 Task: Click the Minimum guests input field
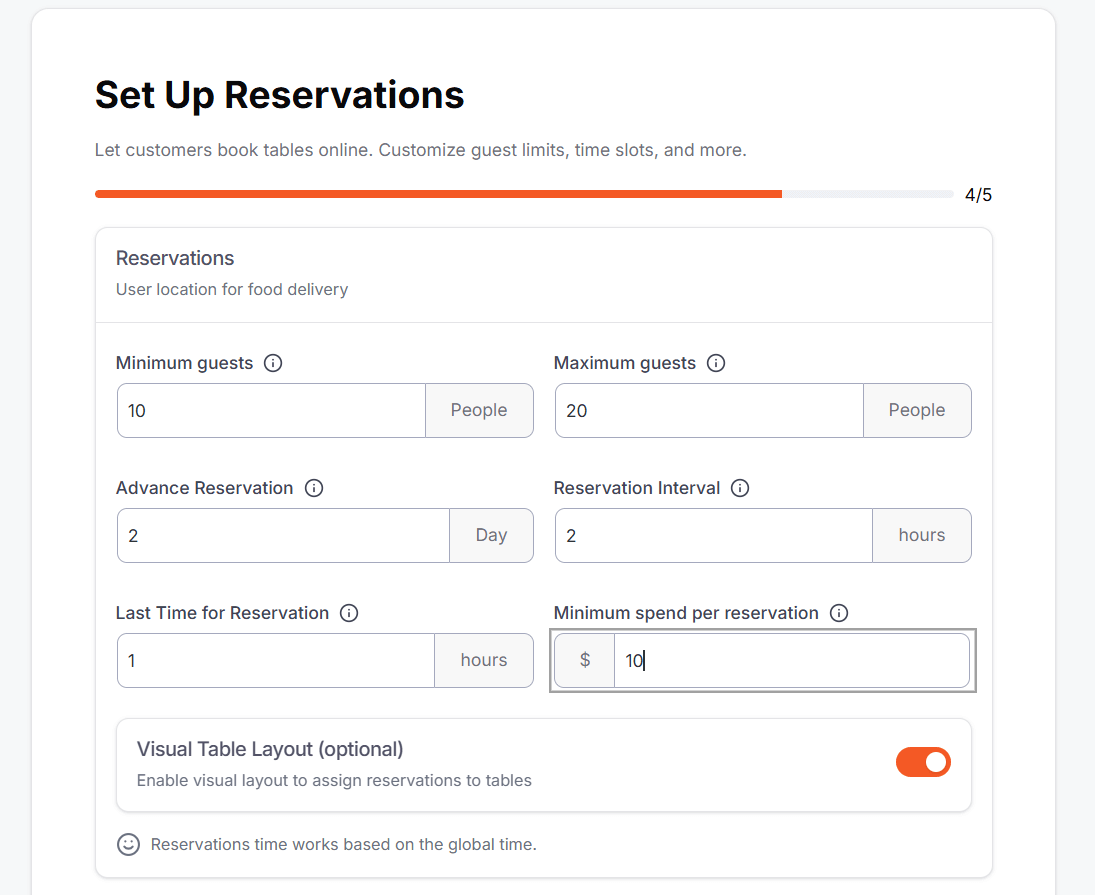[271, 410]
